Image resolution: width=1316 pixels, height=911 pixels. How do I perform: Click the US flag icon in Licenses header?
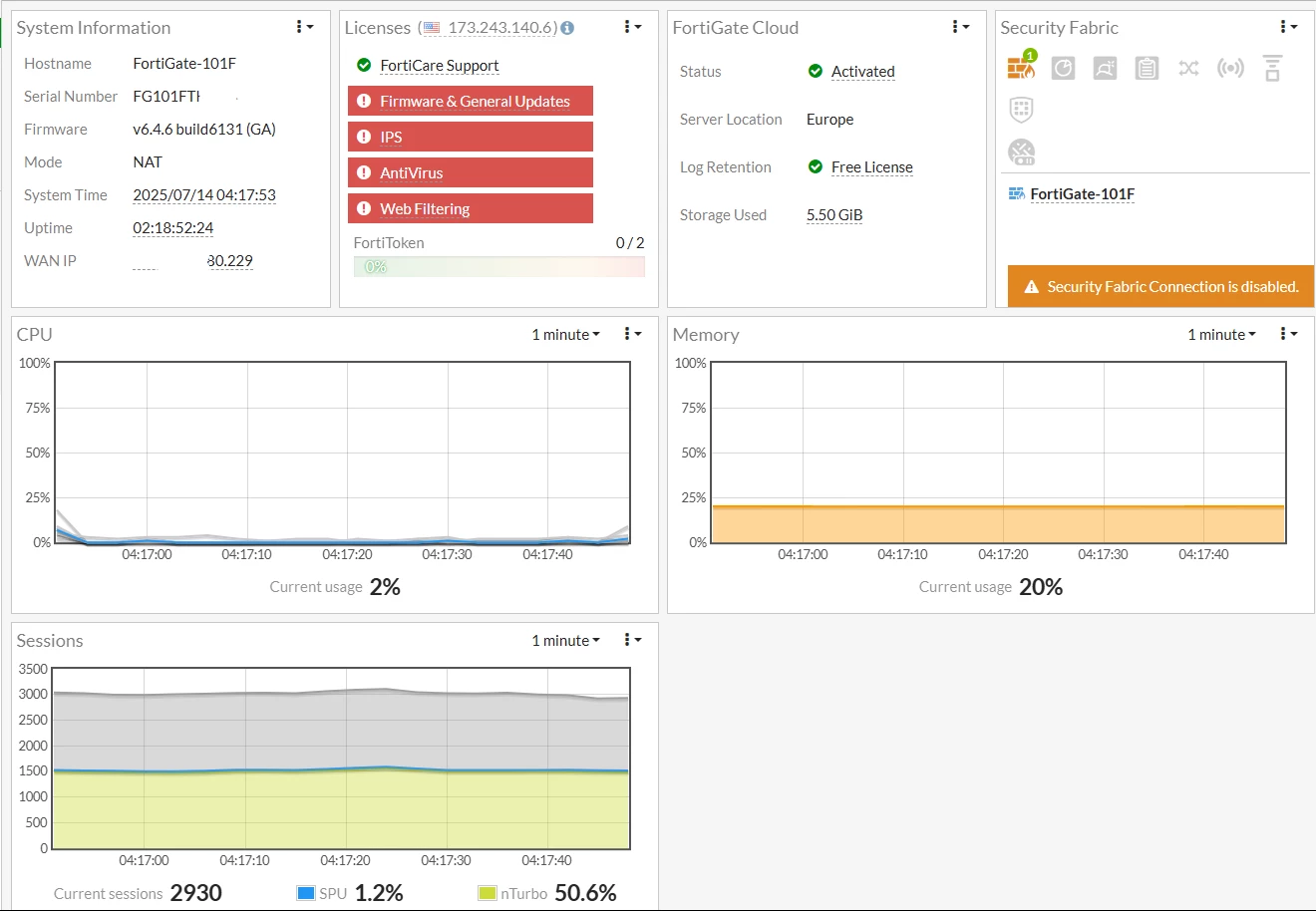(x=432, y=28)
